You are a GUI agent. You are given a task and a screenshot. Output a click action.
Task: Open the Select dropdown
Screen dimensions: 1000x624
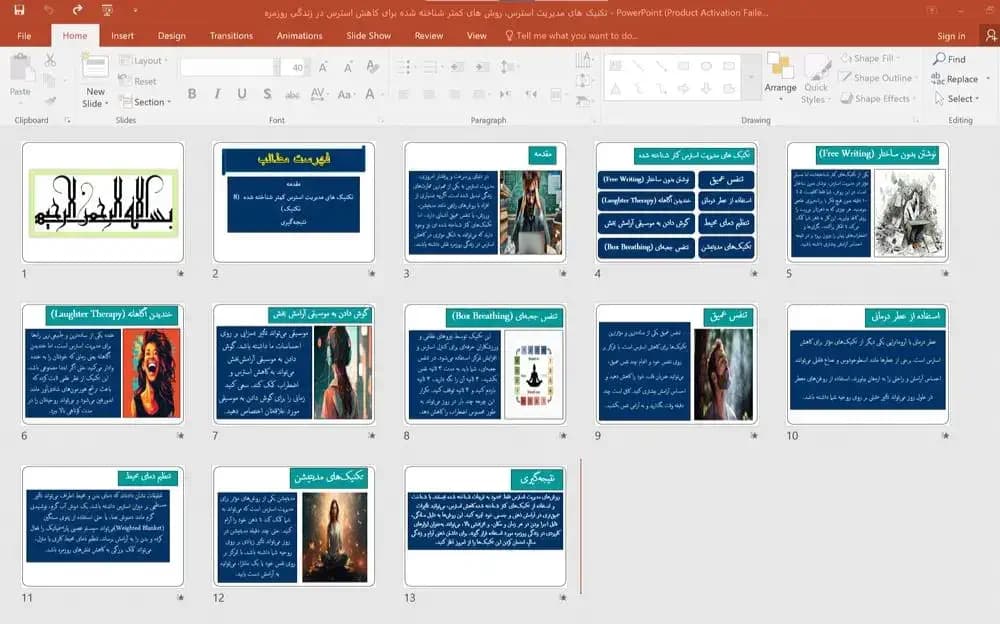(957, 98)
